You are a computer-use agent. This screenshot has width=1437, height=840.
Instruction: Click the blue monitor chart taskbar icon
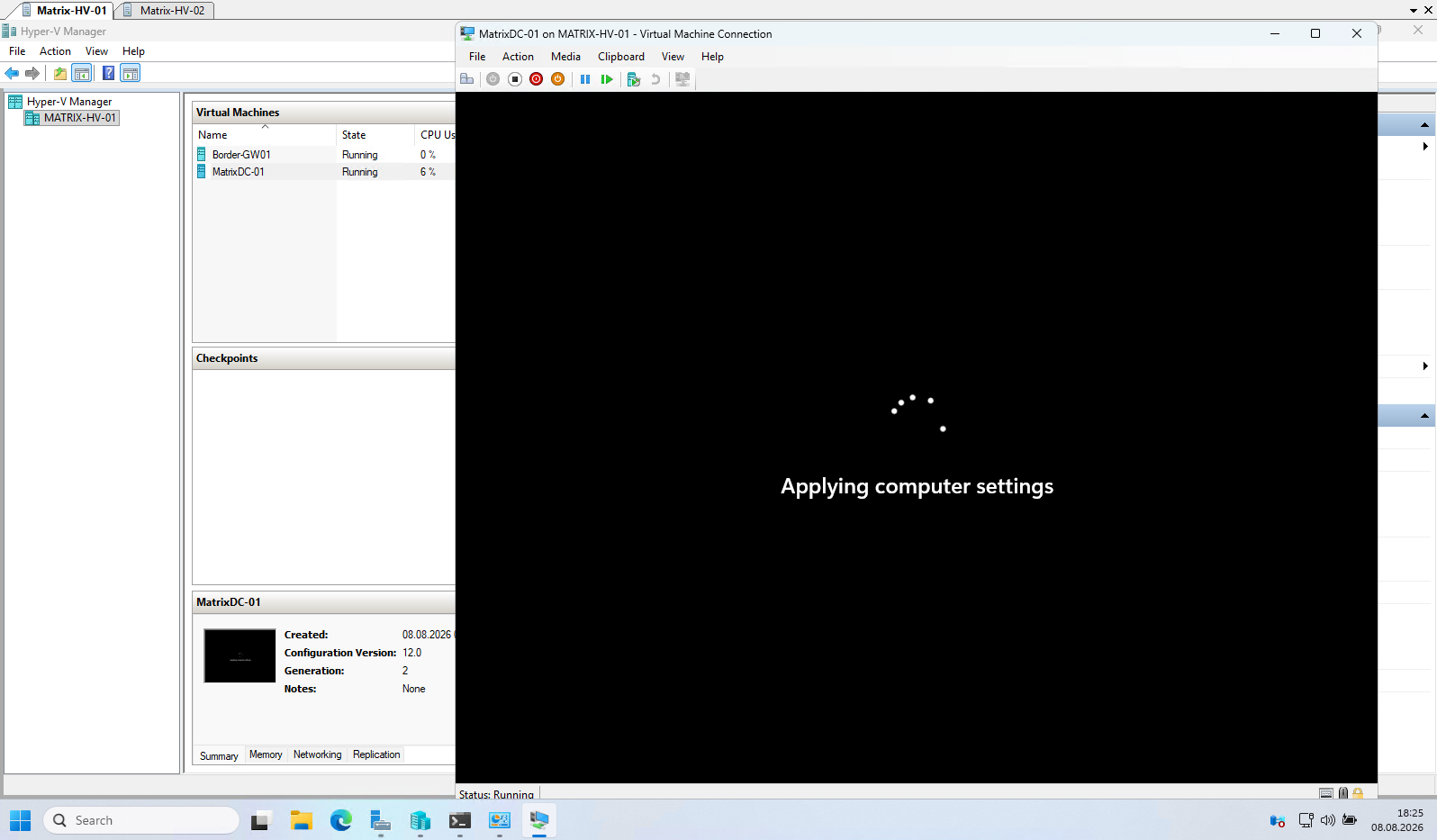tap(499, 820)
